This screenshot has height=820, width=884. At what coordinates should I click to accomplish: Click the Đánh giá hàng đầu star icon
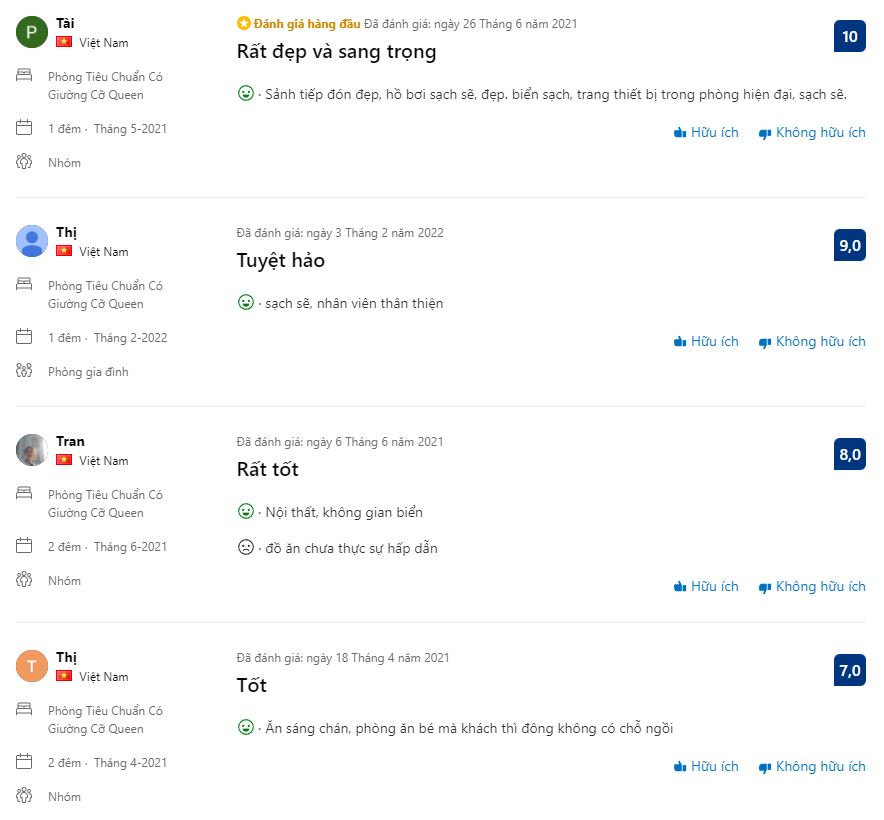tap(243, 23)
